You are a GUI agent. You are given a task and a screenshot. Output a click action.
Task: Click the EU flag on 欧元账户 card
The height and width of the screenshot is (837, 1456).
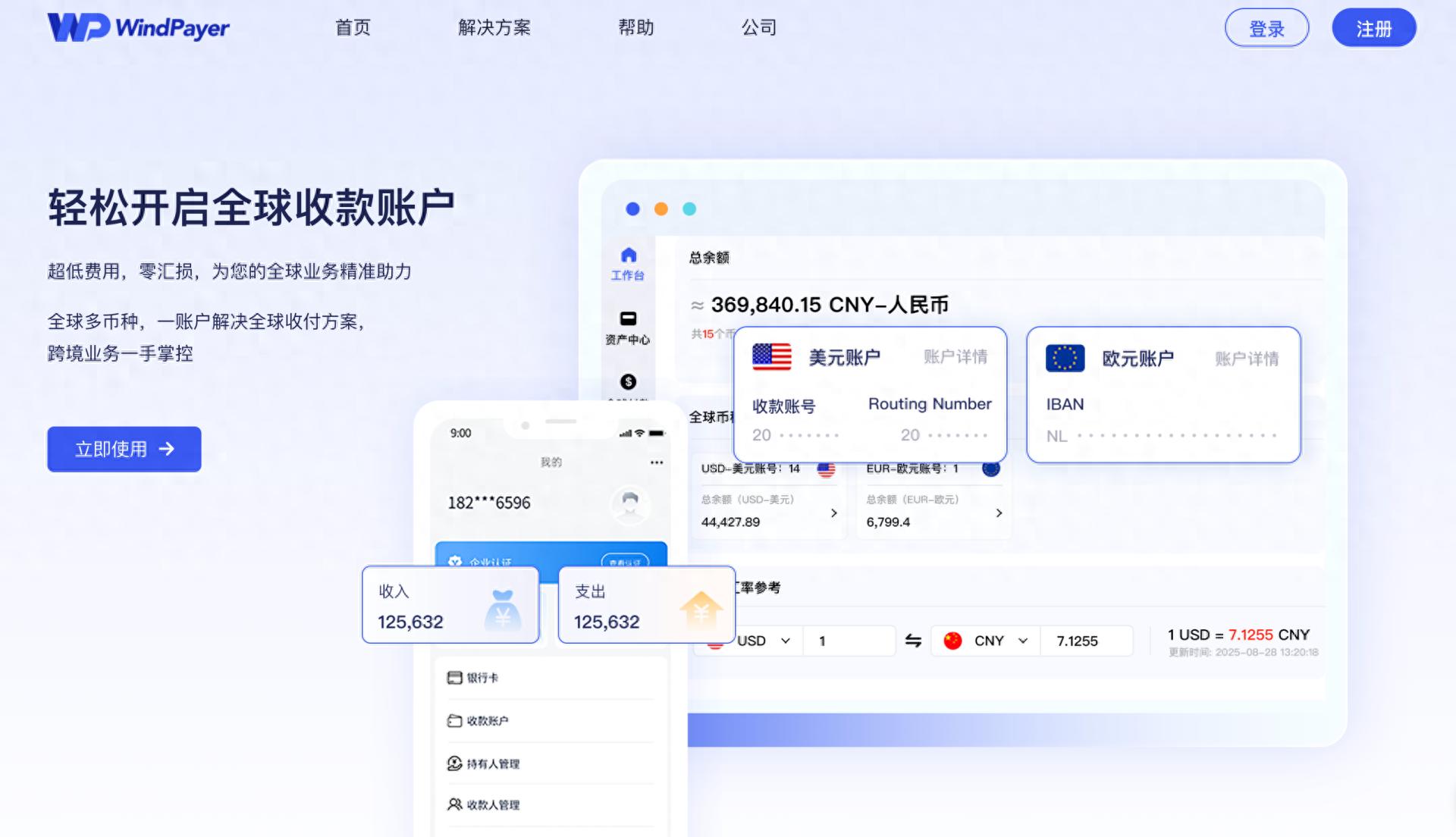tap(1065, 358)
